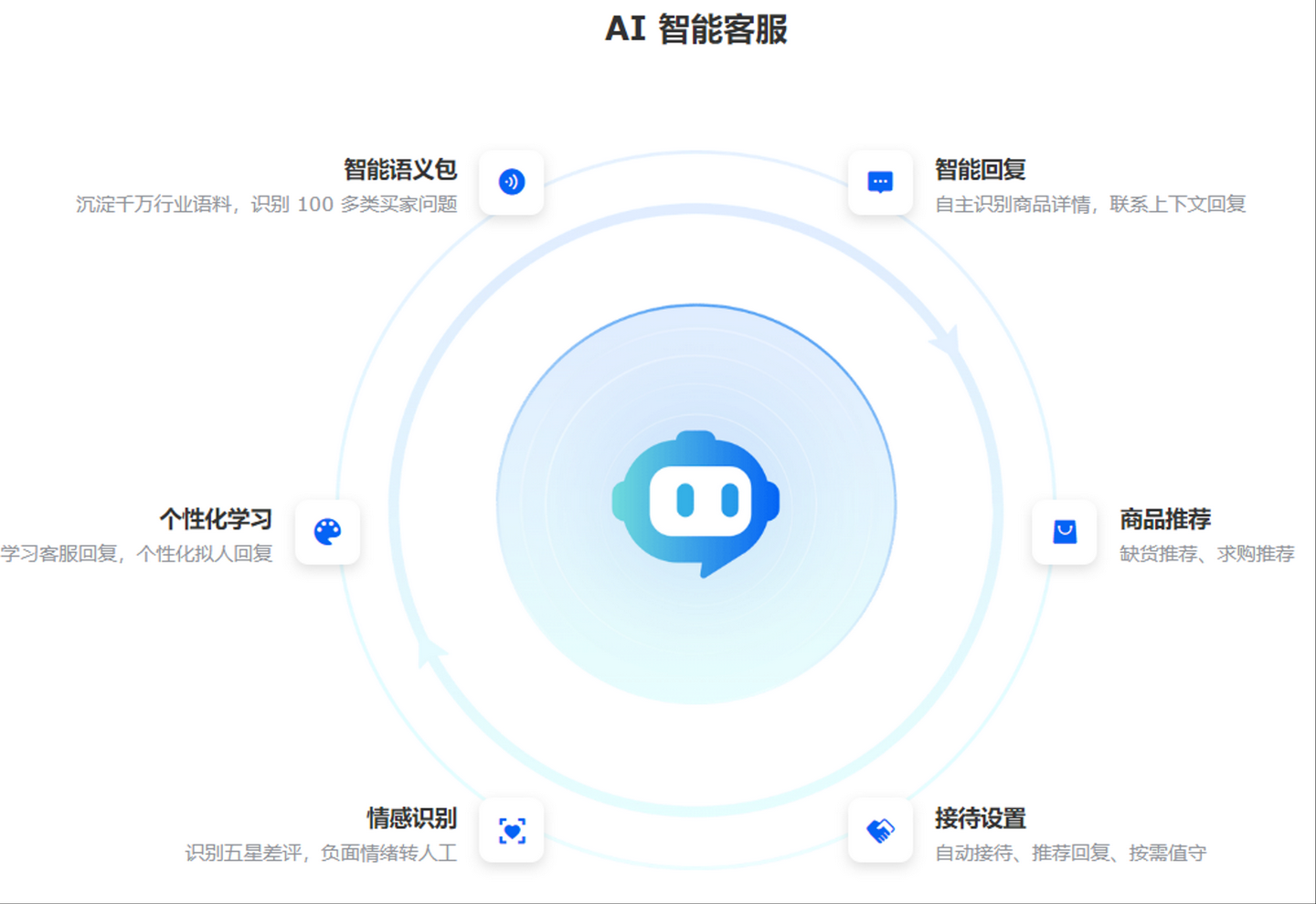Select the 情感识别 heading
1316x904 pixels.
tap(411, 817)
